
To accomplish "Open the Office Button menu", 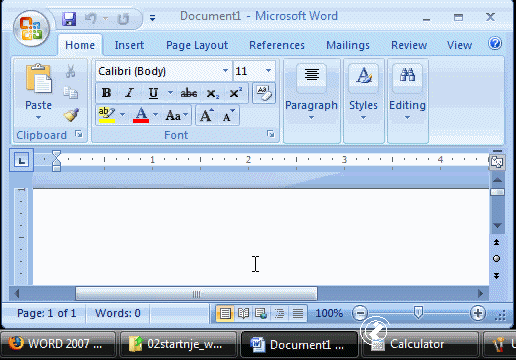I will (x=31, y=29).
